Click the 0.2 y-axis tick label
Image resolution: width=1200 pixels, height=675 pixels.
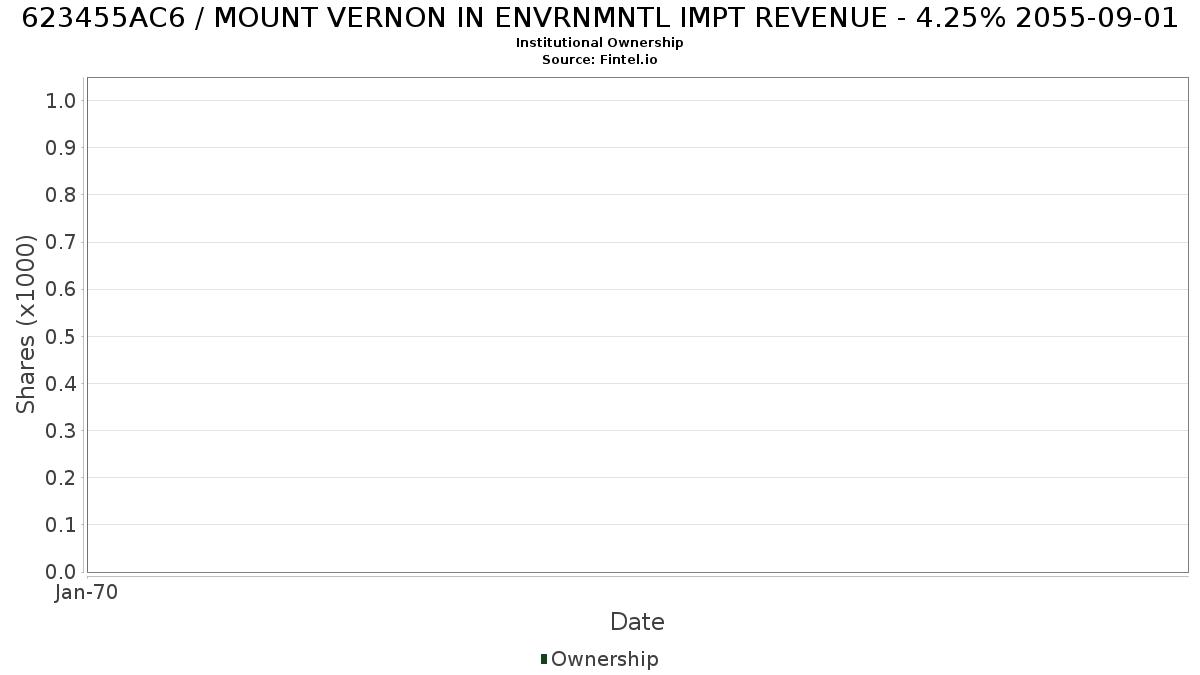point(61,477)
